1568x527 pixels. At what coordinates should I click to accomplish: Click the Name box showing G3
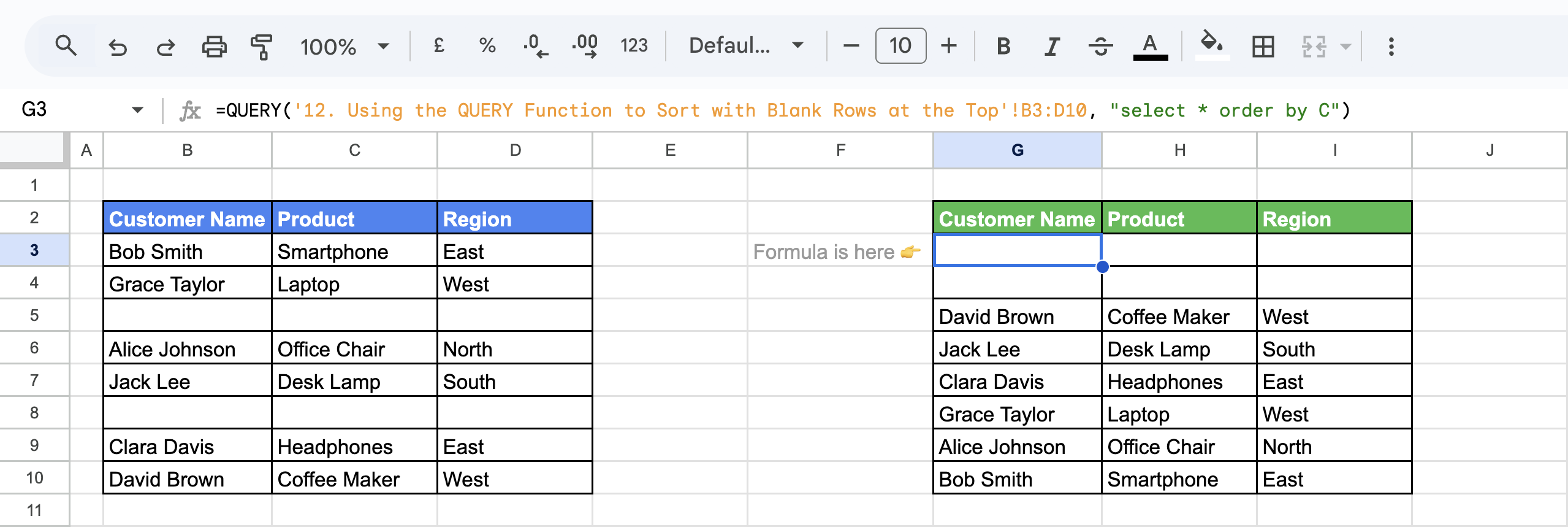click(x=34, y=110)
